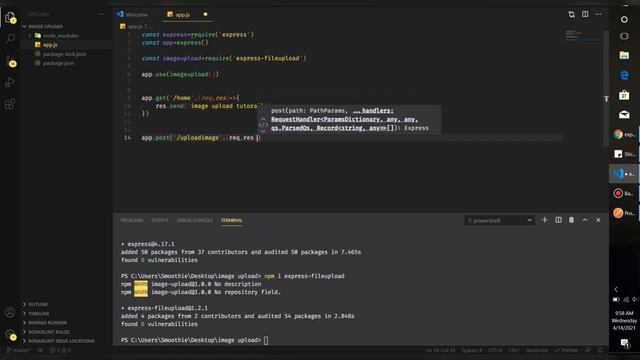The width and height of the screenshot is (640, 360).
Task: Switch to Postman on the taskbar
Action: click(624, 213)
